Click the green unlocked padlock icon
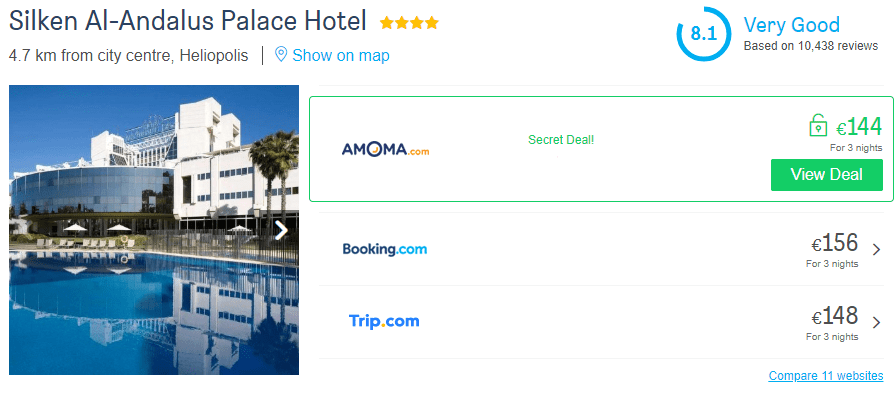896x395 pixels. [818, 125]
